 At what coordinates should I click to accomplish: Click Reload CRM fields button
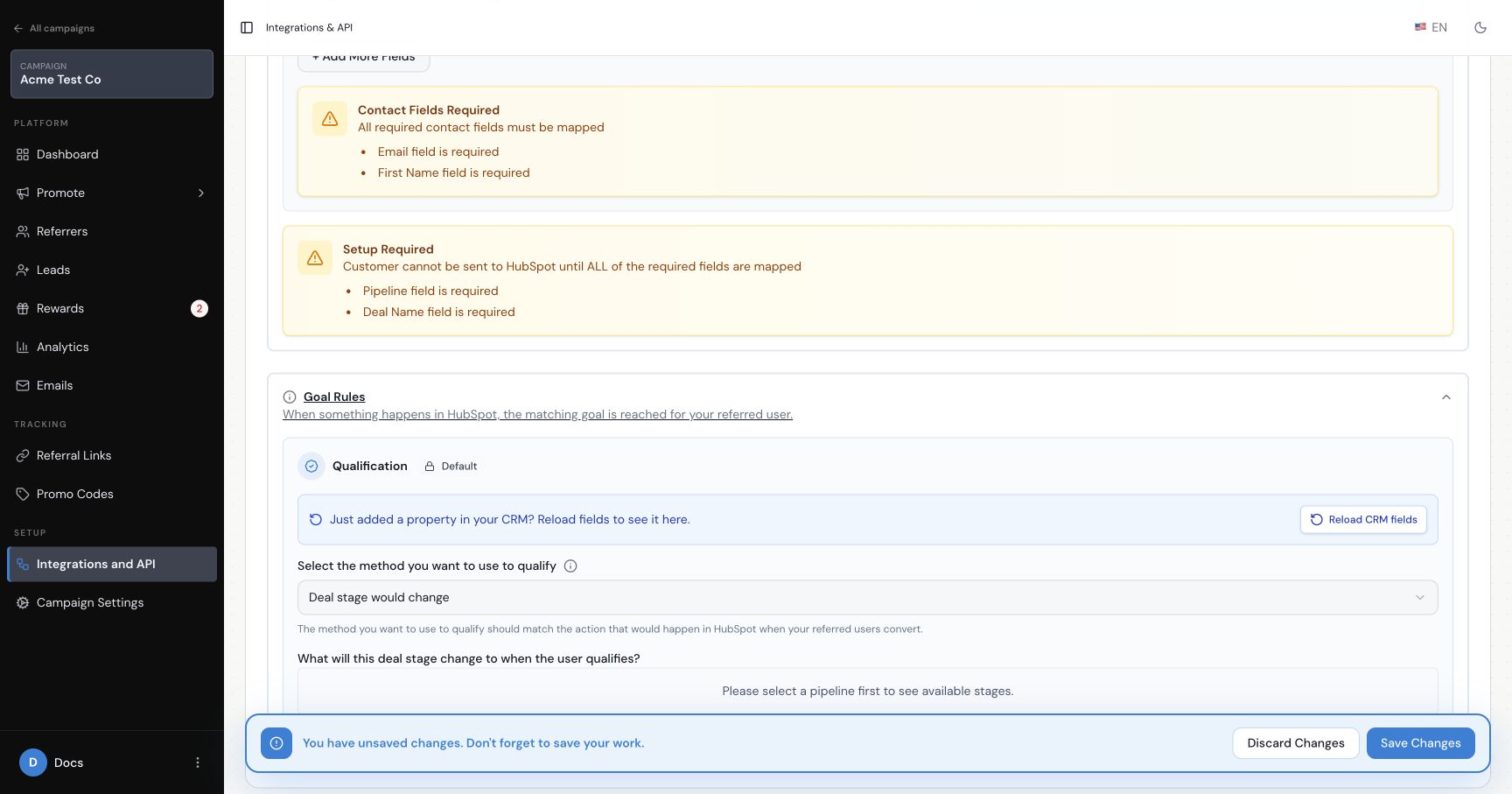tap(1363, 519)
